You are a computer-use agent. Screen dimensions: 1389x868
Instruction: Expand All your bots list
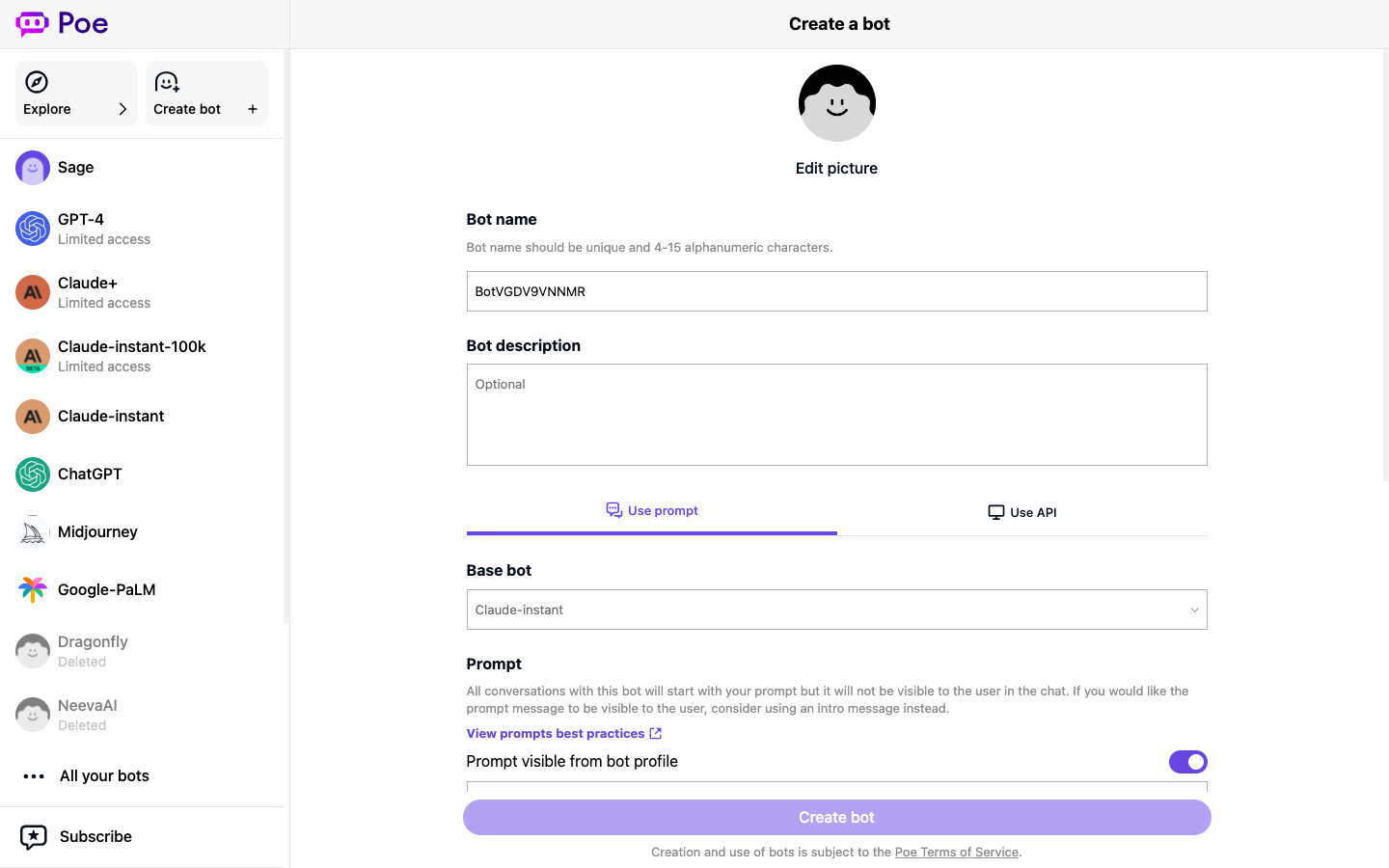[104, 776]
